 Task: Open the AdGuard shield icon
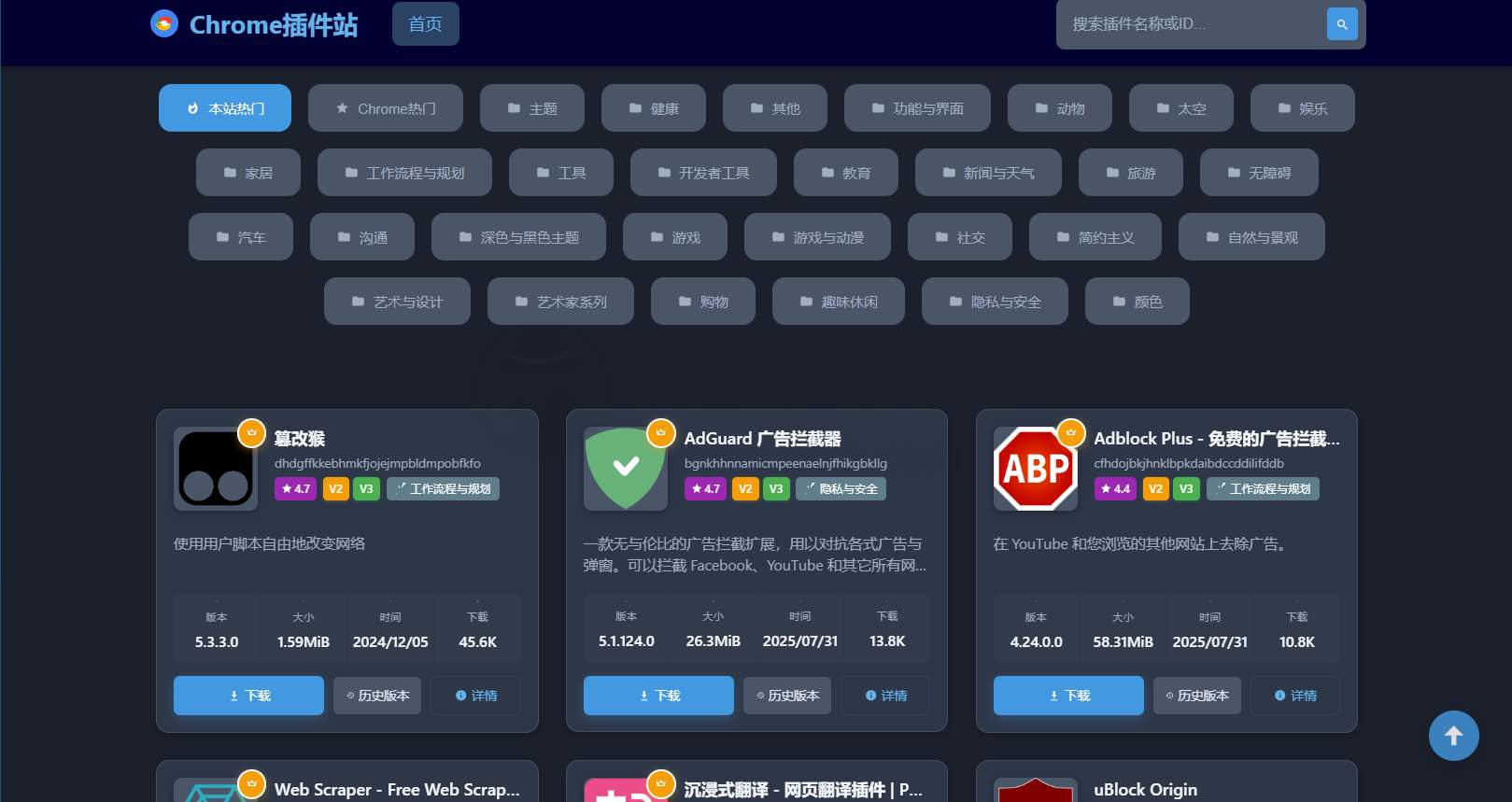(626, 469)
